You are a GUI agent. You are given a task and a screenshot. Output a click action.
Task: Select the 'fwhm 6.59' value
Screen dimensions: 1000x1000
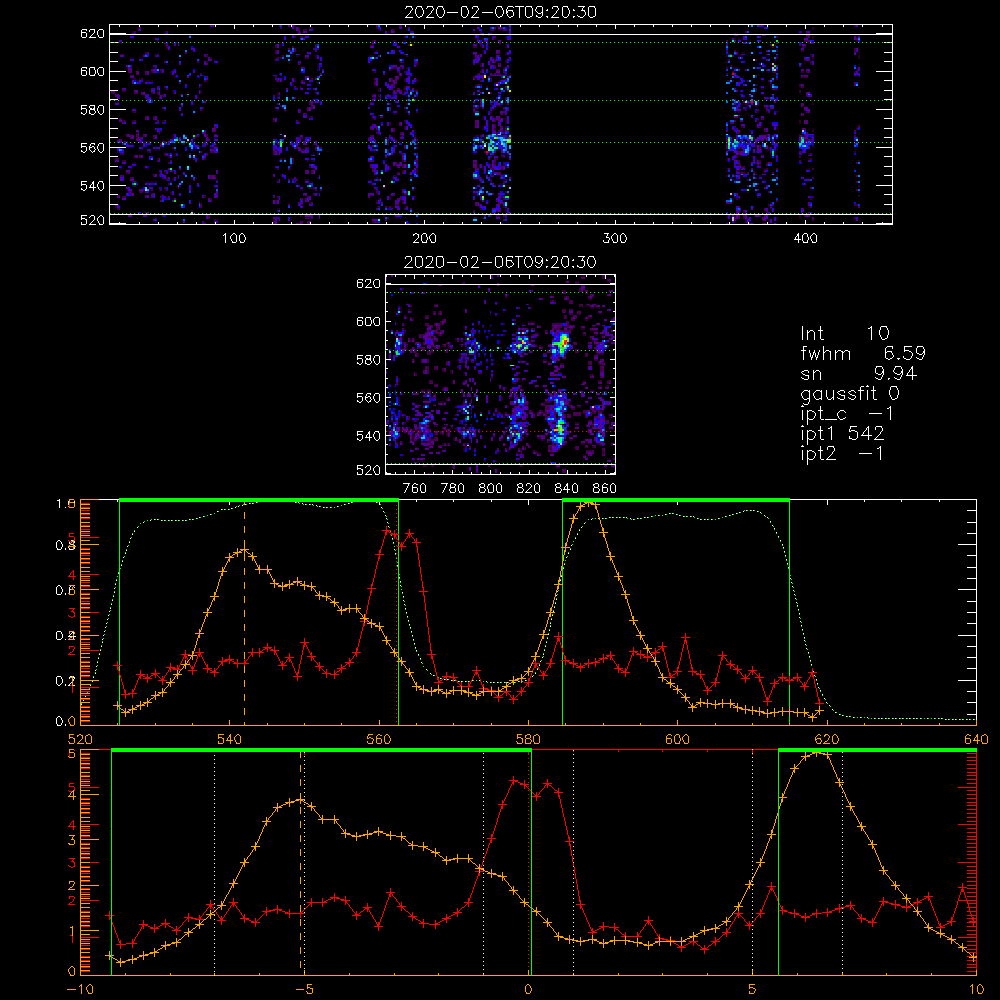pos(863,353)
